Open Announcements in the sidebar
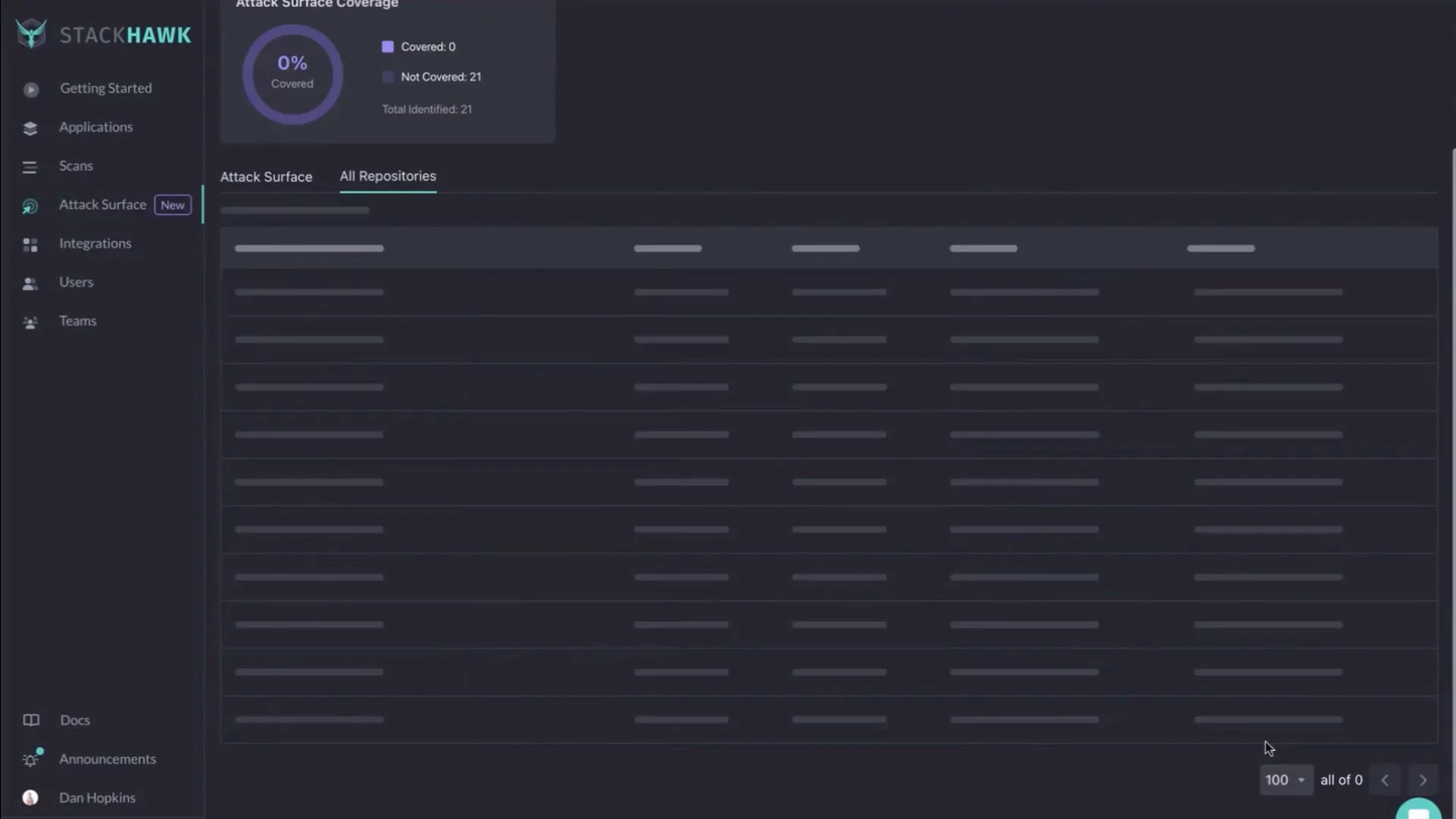Viewport: 1456px width, 819px height. click(108, 759)
